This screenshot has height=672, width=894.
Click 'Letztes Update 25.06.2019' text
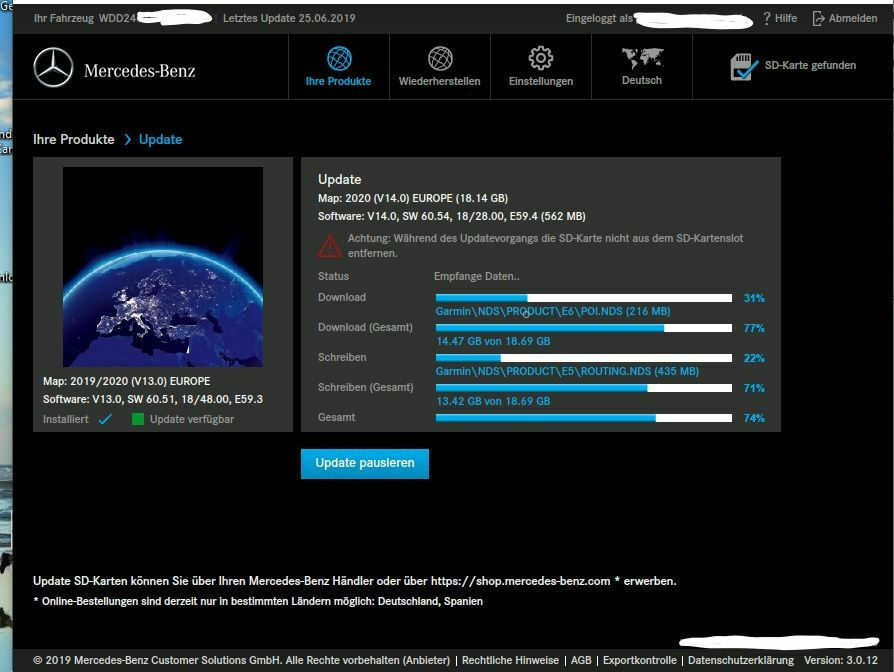click(x=289, y=18)
